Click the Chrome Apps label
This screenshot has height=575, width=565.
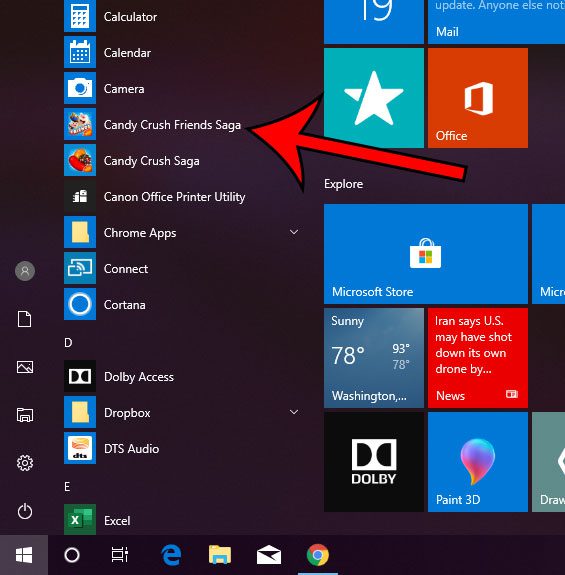click(x=140, y=233)
